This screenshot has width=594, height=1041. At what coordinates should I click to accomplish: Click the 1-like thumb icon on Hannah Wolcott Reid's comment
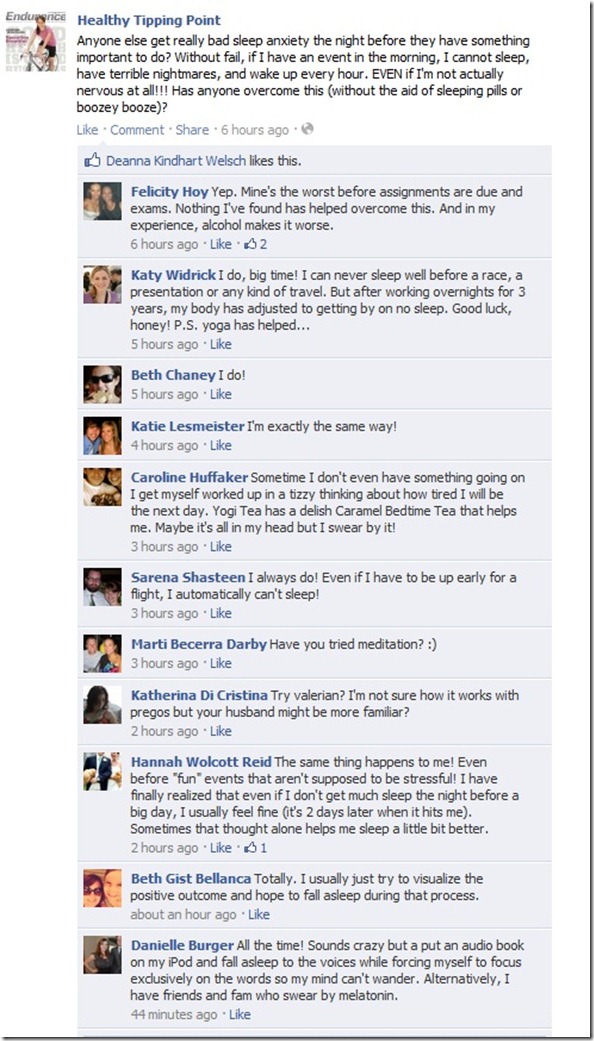click(x=250, y=848)
